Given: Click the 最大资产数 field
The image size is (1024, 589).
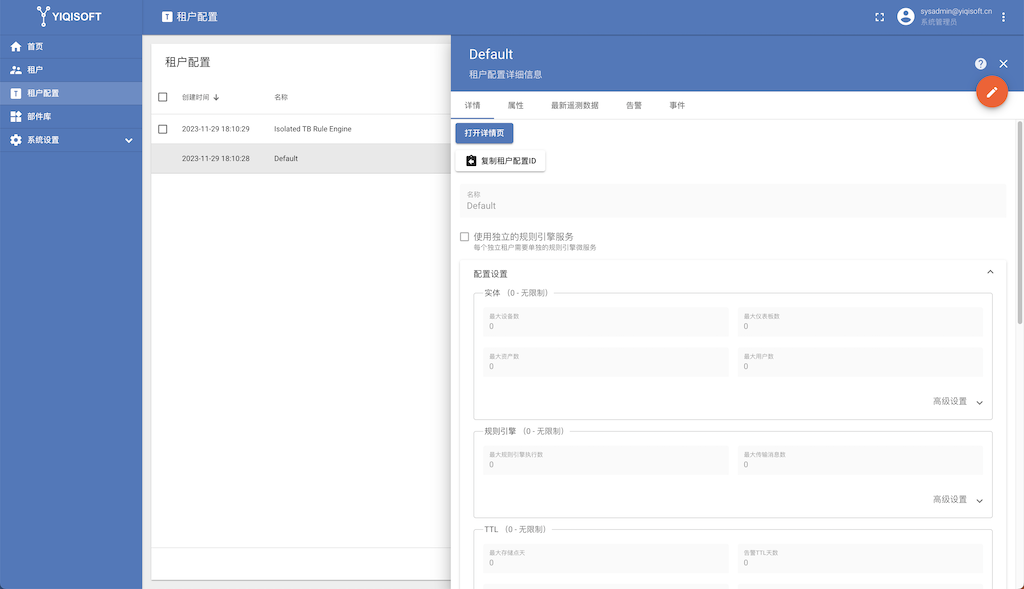Looking at the screenshot, I should tap(605, 362).
